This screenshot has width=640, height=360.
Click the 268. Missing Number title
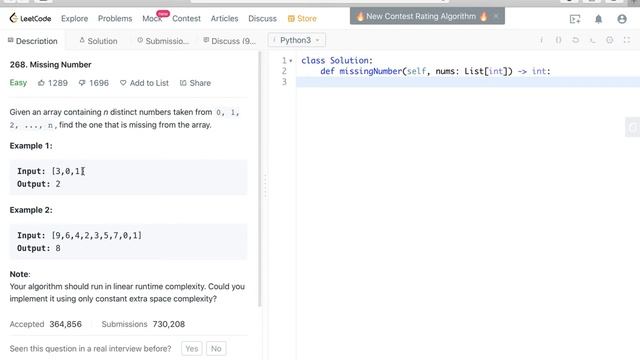coord(50,64)
